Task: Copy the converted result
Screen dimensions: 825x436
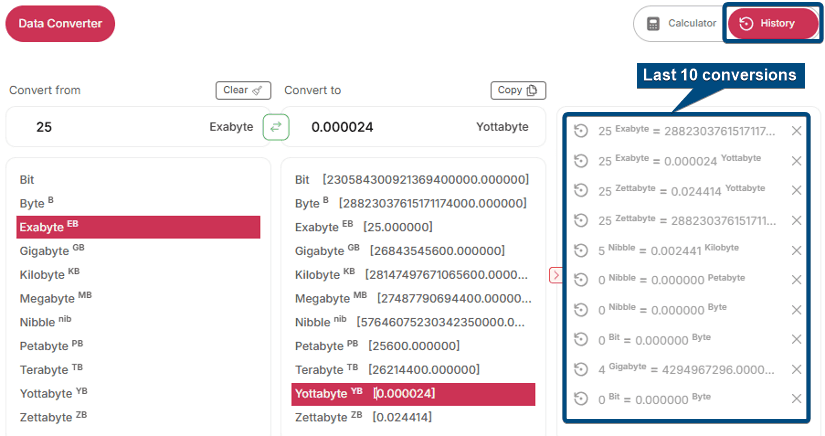Action: 518,90
